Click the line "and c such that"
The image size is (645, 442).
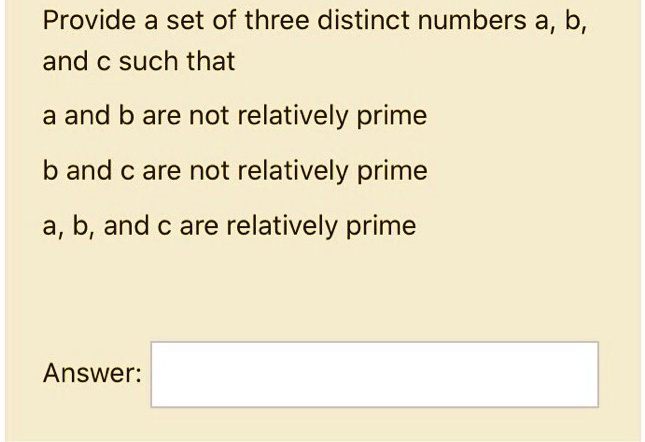click(x=139, y=61)
